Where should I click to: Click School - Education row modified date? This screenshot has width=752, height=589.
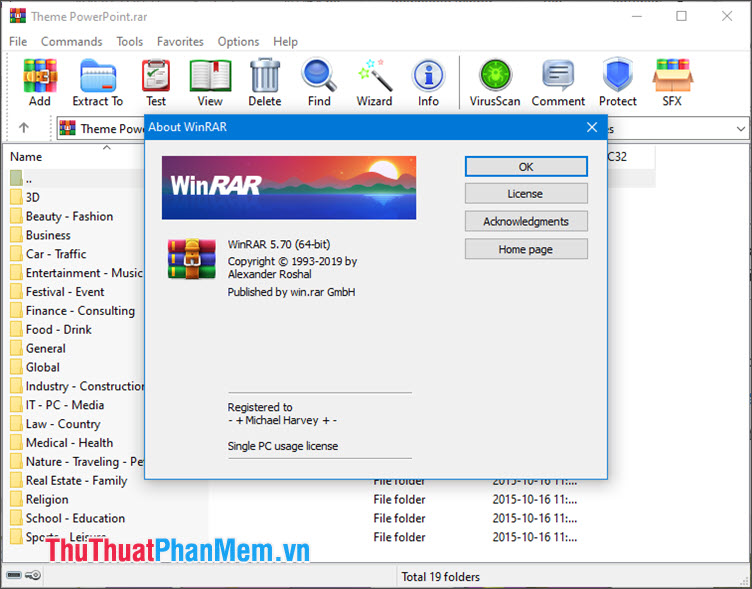(535, 518)
